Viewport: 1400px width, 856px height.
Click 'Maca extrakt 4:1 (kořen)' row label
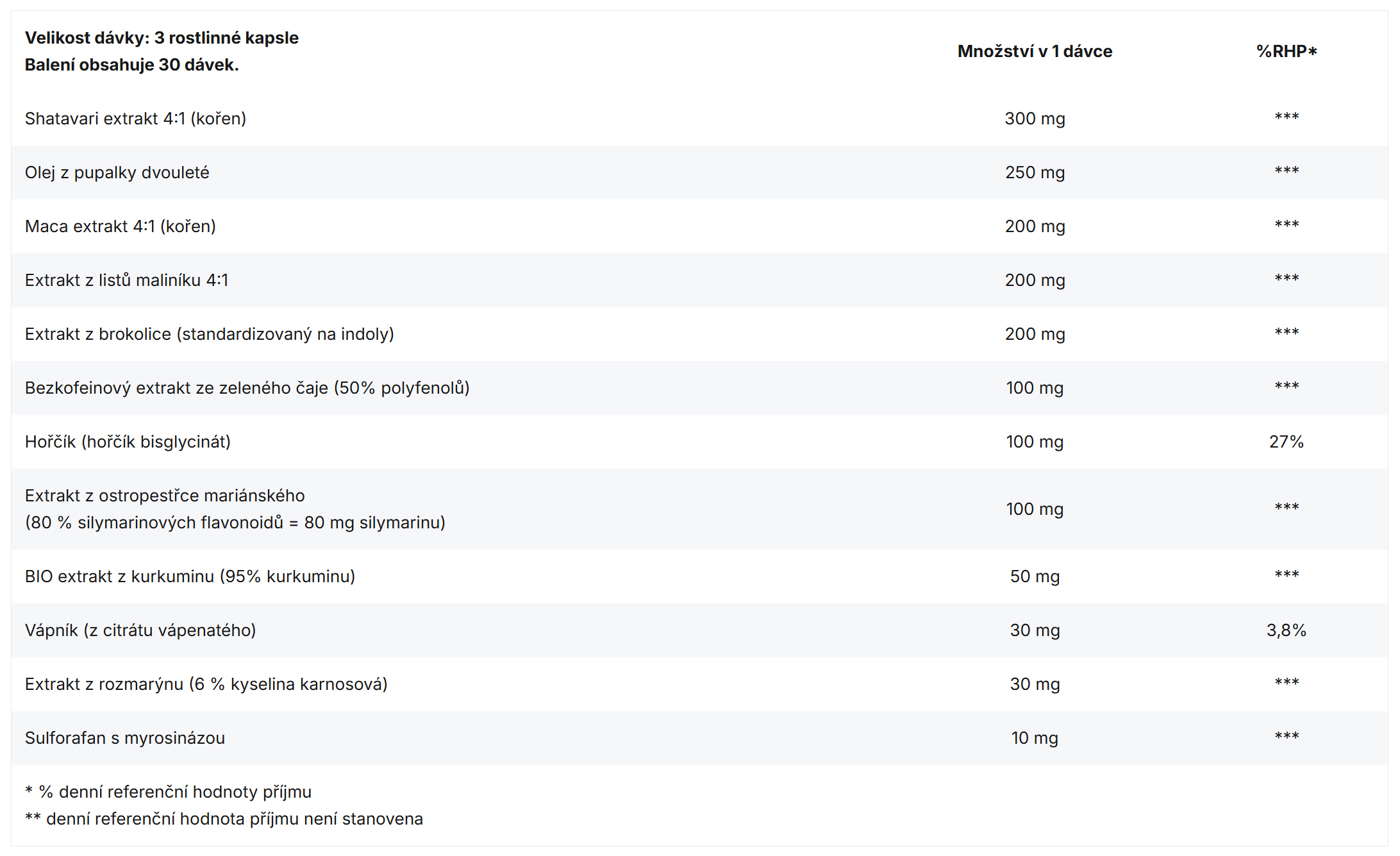[120, 226]
